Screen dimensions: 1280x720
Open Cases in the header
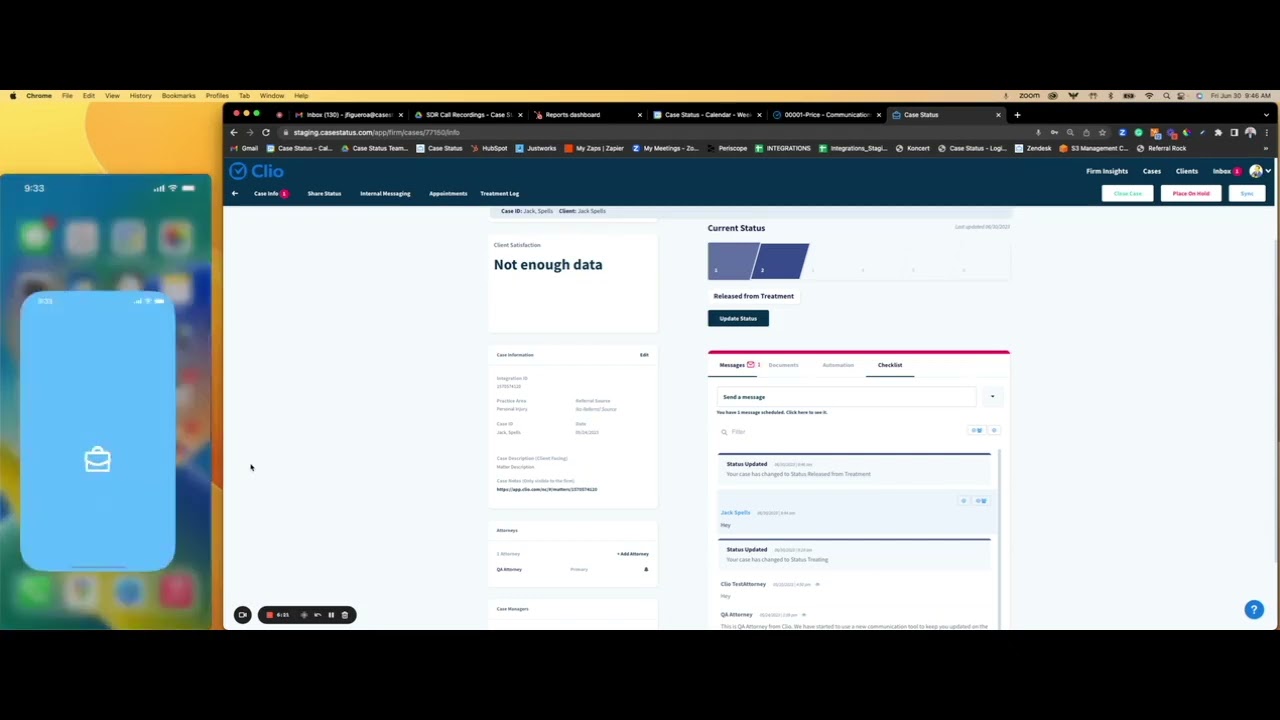(1152, 171)
